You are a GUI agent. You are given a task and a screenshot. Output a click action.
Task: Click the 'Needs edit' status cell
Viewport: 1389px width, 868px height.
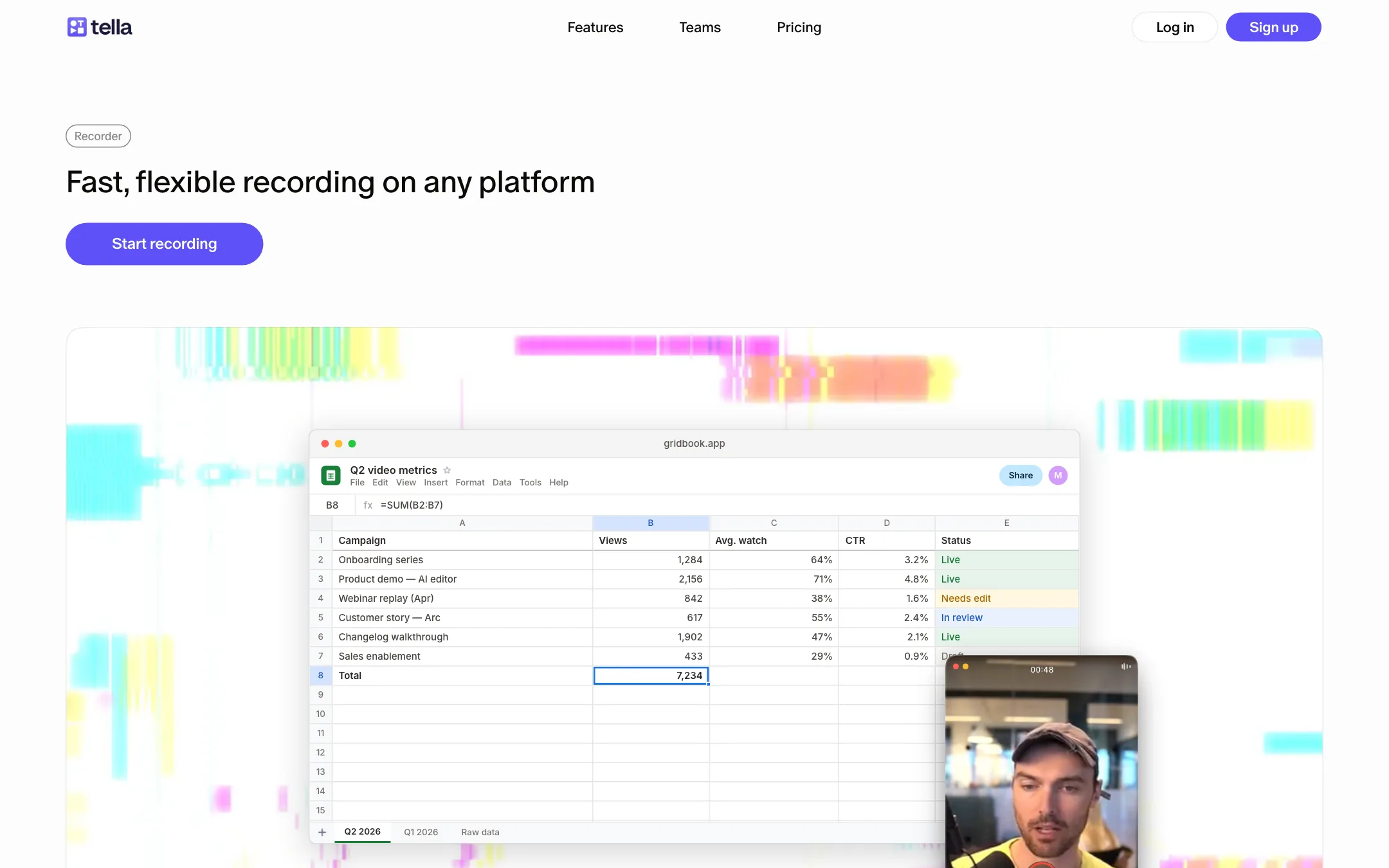tap(1007, 599)
